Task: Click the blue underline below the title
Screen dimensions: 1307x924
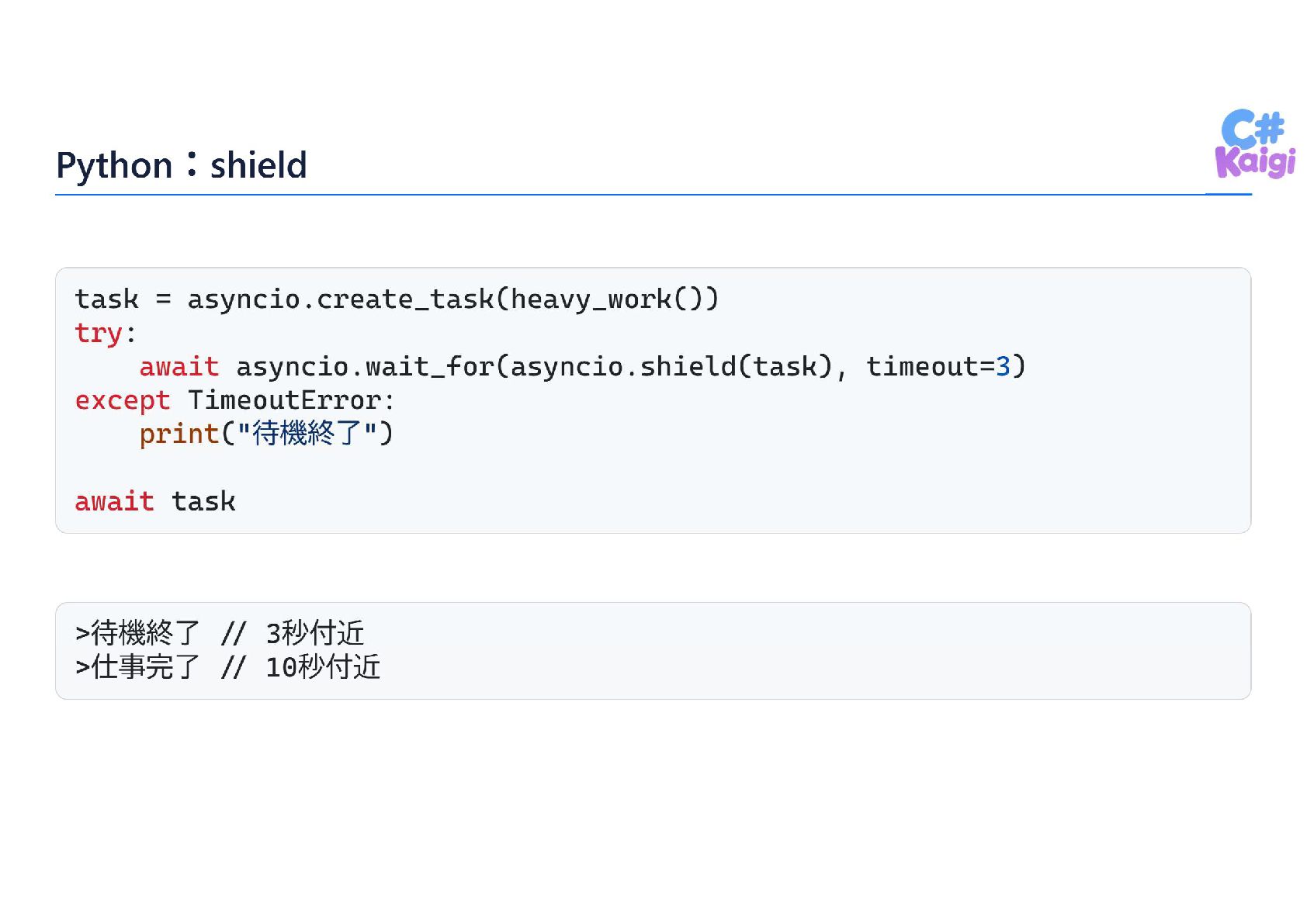Action: pyautogui.click(x=653, y=194)
